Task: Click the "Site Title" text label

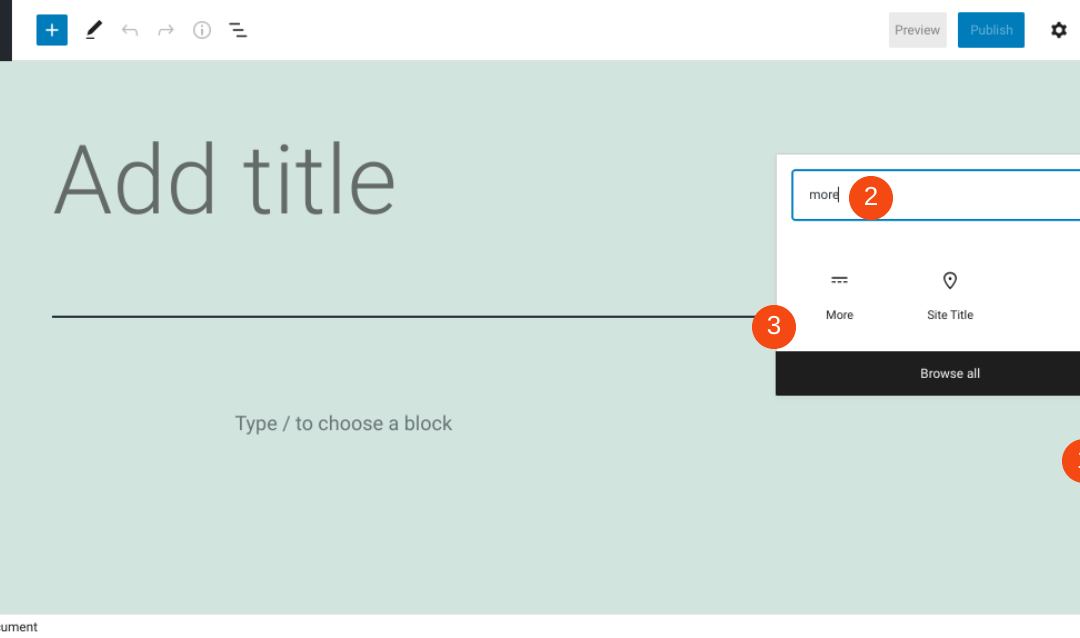Action: point(950,315)
